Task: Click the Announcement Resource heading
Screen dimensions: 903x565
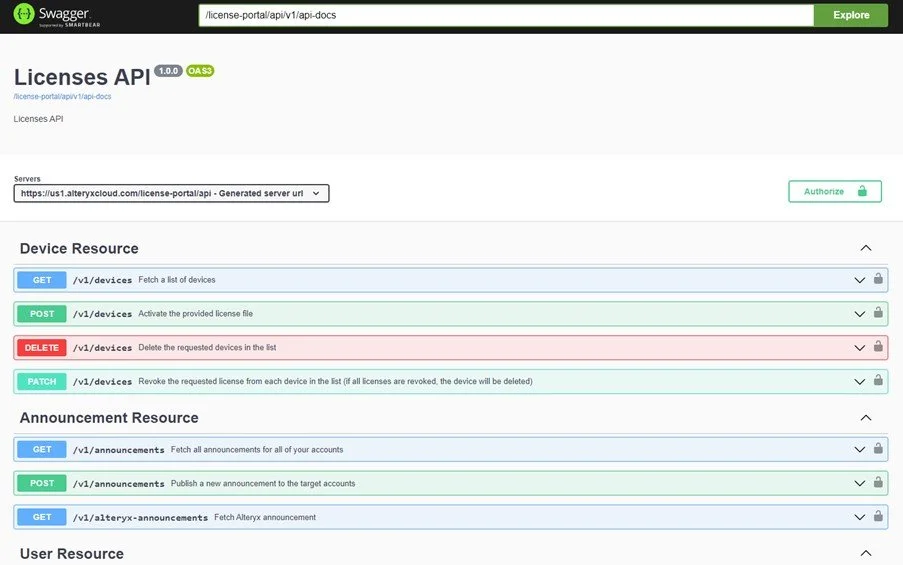Action: pyautogui.click(x=109, y=418)
